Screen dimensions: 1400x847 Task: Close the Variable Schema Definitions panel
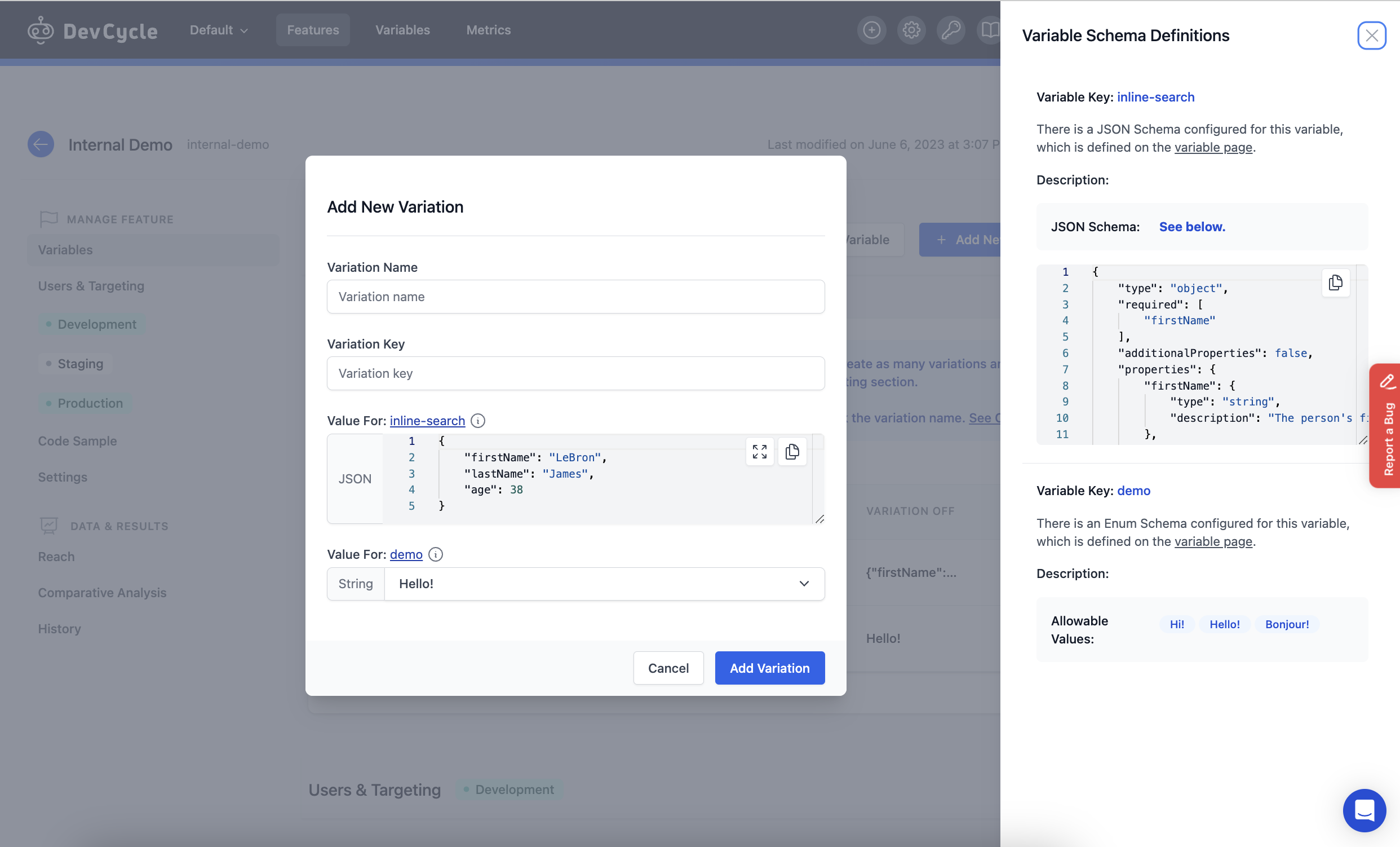pyautogui.click(x=1372, y=35)
